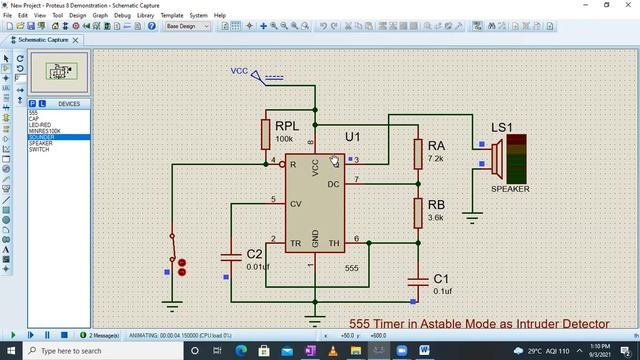Screen dimensions: 640x360
Task: Open the View menu
Action: (40, 16)
